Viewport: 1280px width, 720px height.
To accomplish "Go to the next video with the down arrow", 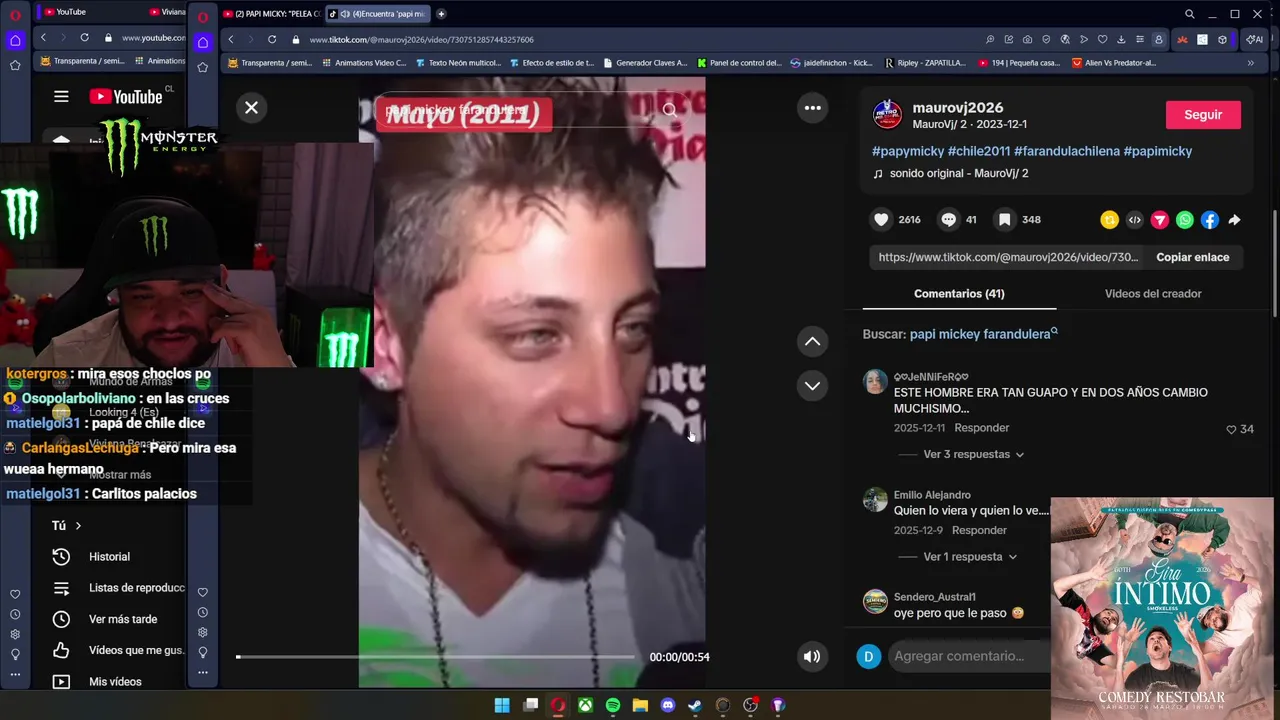I will (812, 385).
